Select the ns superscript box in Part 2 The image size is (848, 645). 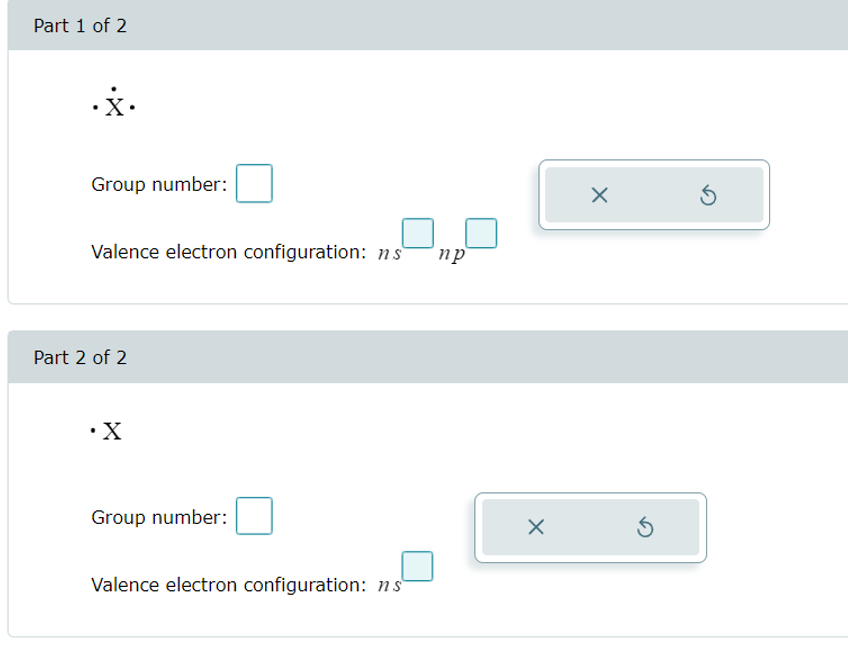(415, 566)
